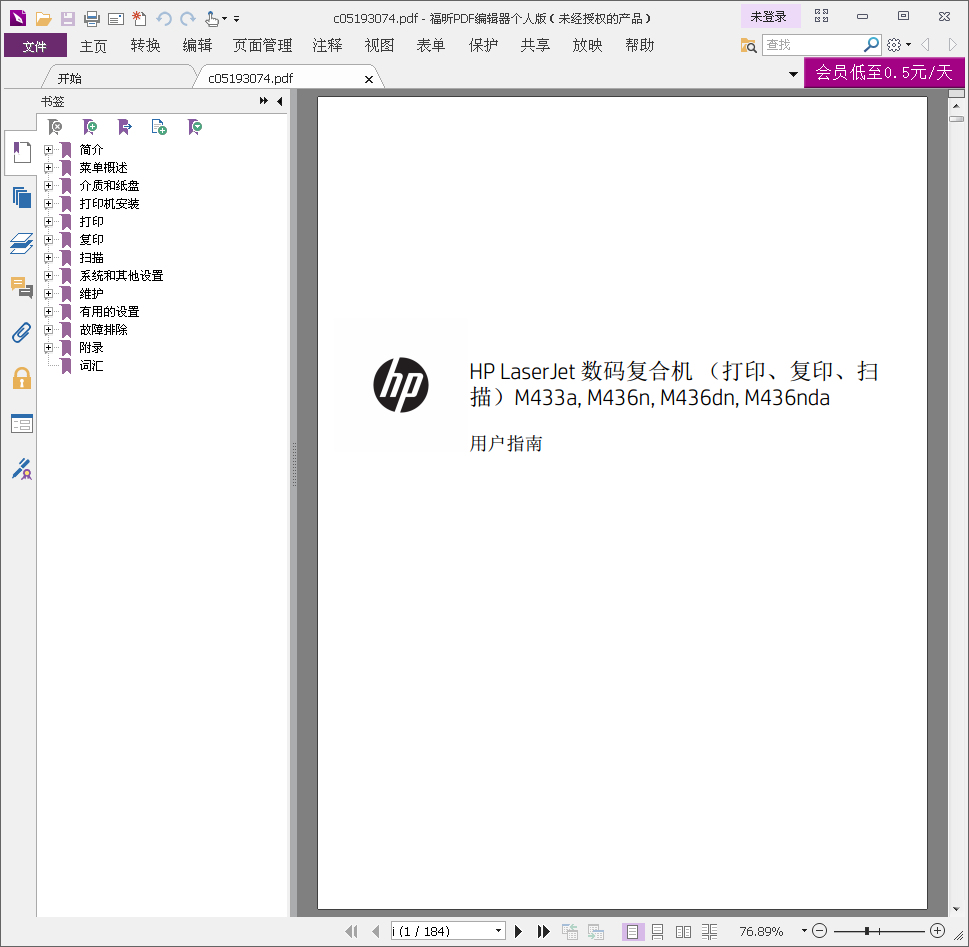This screenshot has width=969, height=947.
Task: Switch to the 转换 ribbon tab
Action: click(145, 46)
